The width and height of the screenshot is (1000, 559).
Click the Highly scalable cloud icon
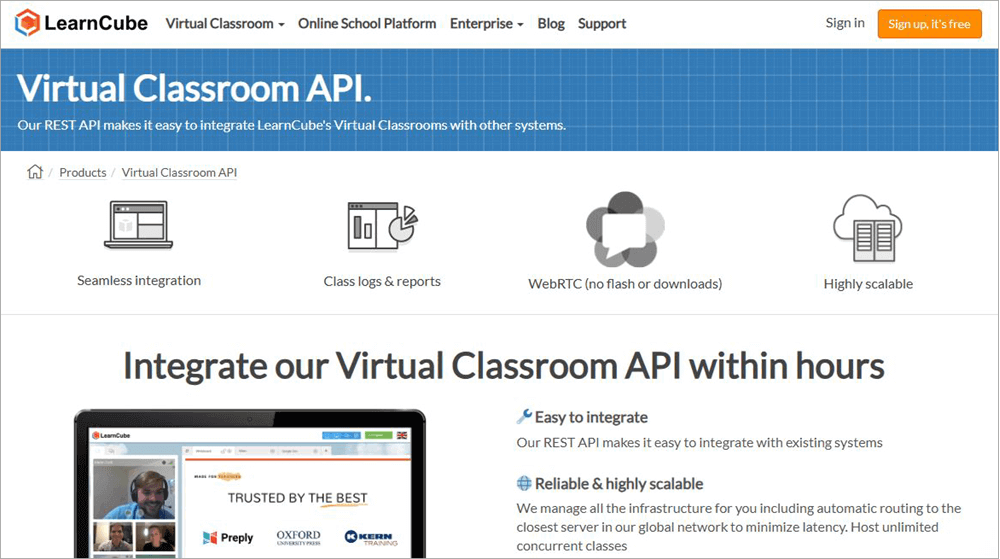[867, 228]
